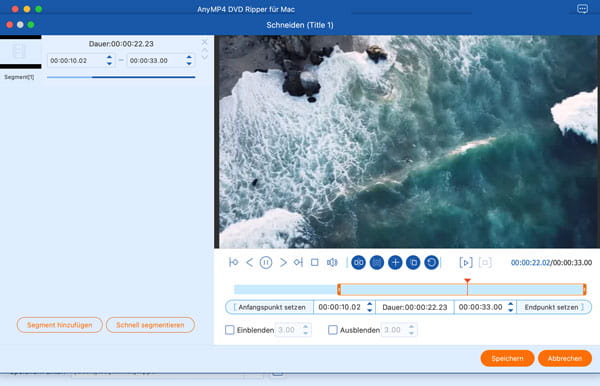600x386 pixels.
Task: Adjust segment list end time stepper
Action: (x=189, y=60)
